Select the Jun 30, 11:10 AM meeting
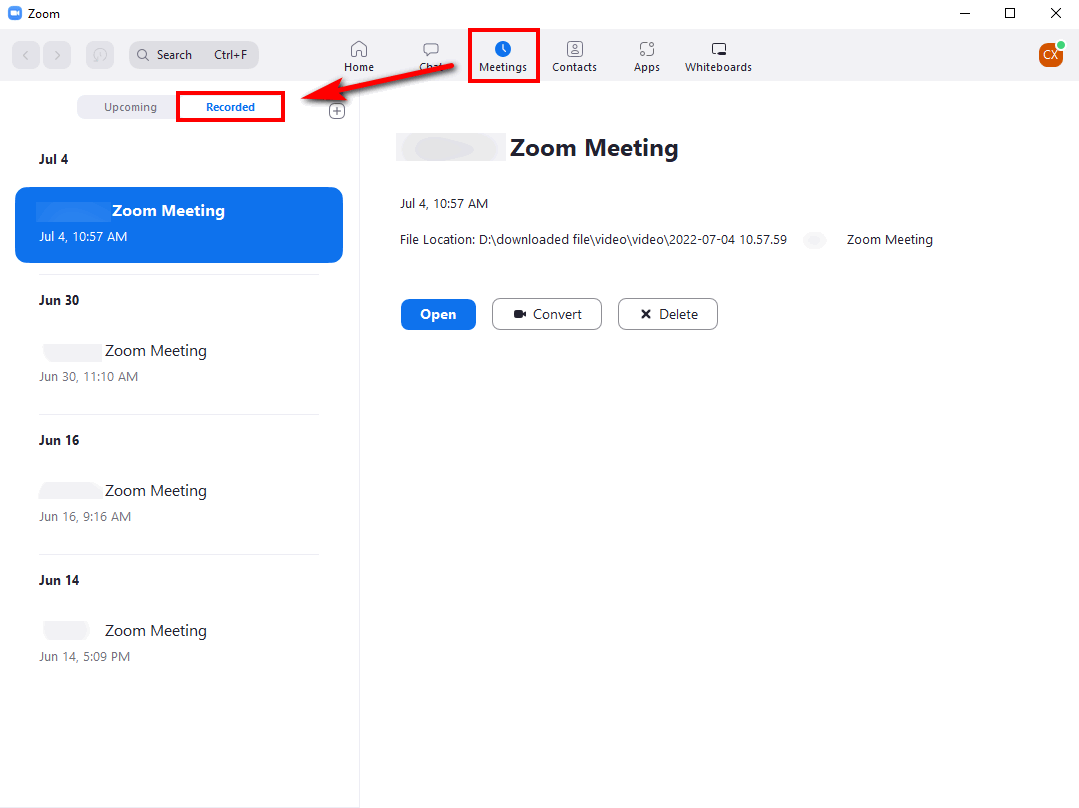 [179, 363]
